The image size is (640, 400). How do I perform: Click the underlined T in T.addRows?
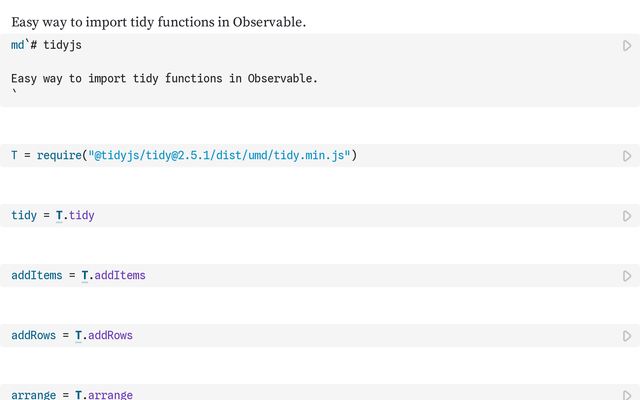point(79,336)
